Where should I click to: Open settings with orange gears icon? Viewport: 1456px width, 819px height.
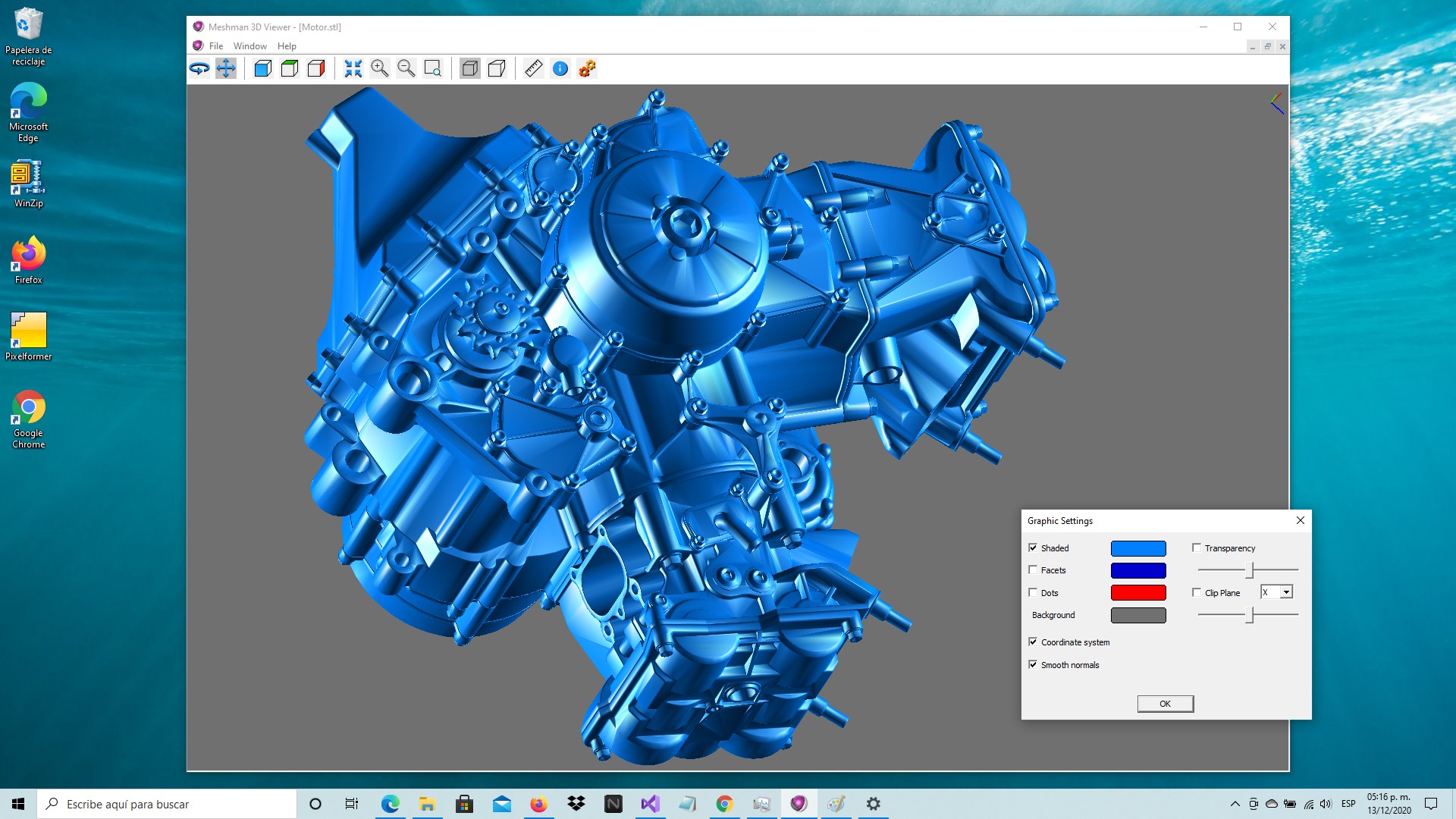[x=587, y=69]
